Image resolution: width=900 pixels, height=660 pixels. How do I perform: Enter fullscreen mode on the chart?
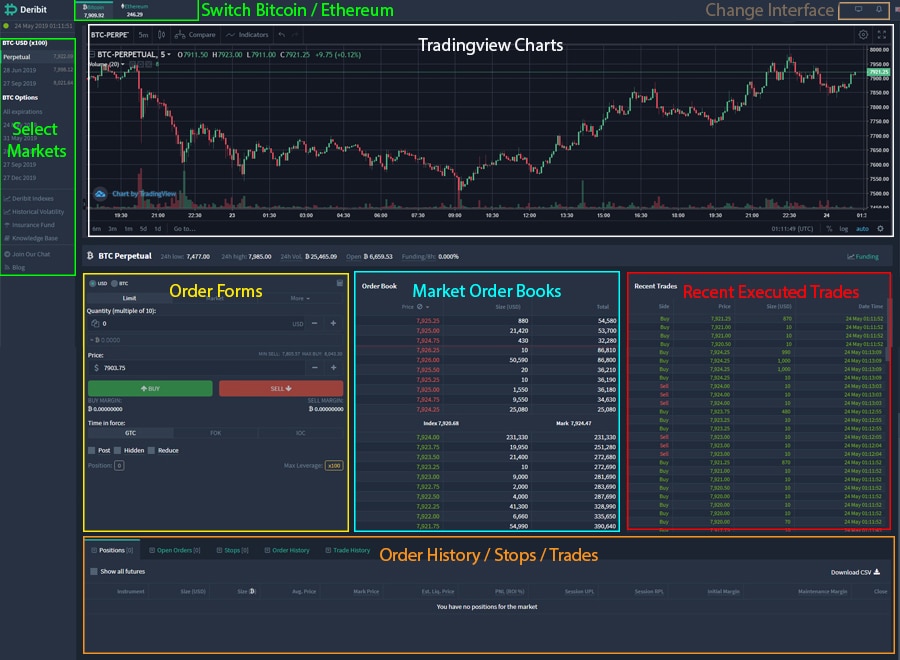(x=881, y=35)
